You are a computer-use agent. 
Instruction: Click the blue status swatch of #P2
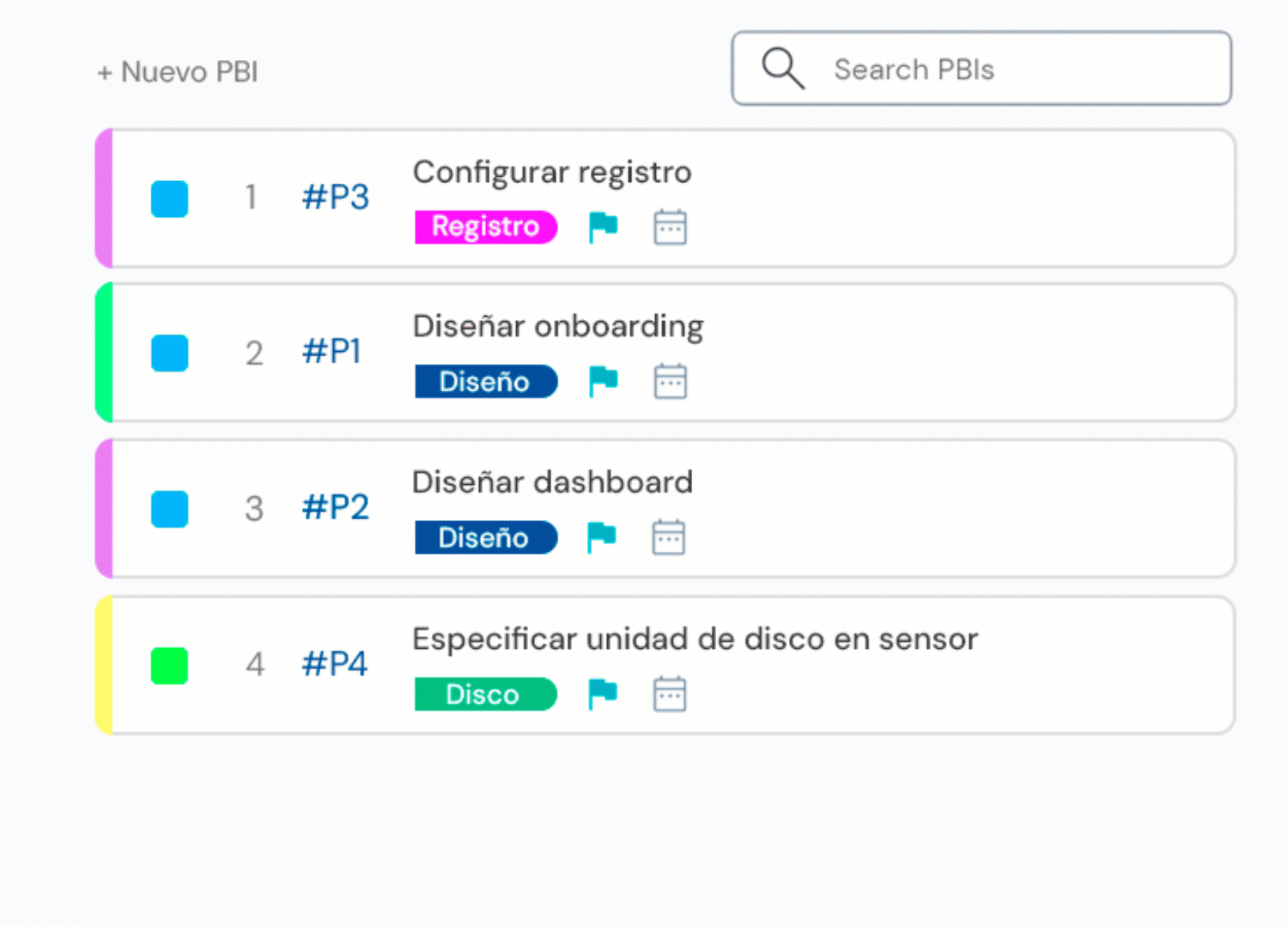pos(169,509)
